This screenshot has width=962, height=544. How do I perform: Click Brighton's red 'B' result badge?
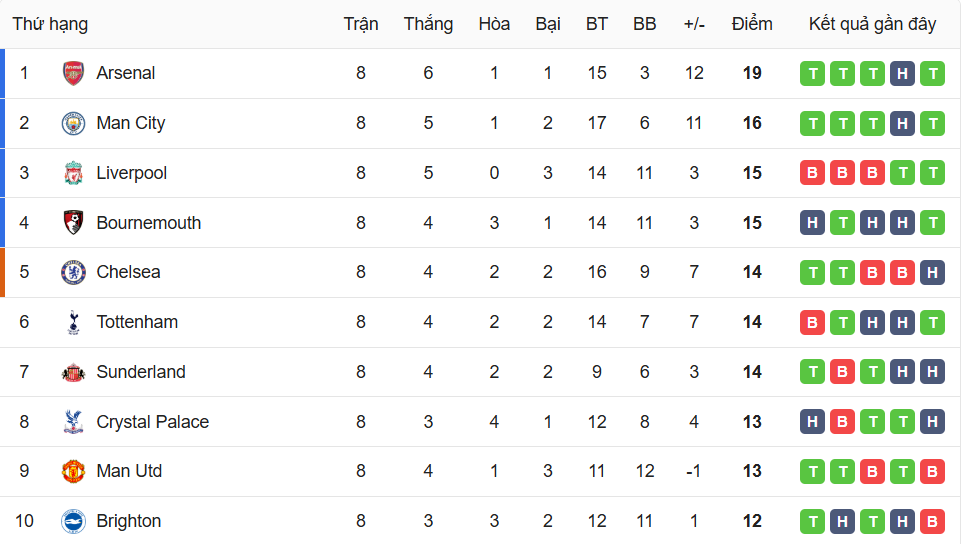[933, 521]
